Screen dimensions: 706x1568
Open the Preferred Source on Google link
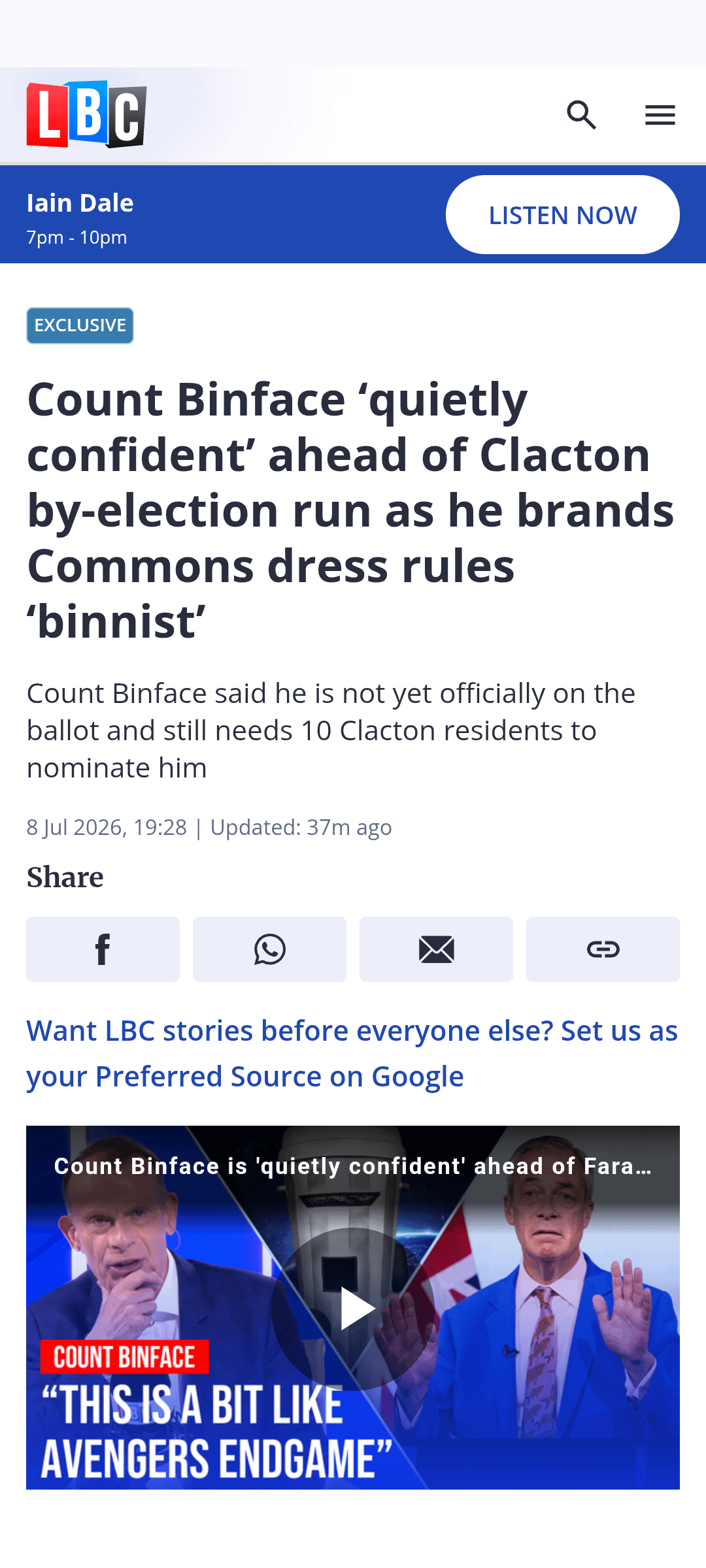pyautogui.click(x=352, y=1053)
